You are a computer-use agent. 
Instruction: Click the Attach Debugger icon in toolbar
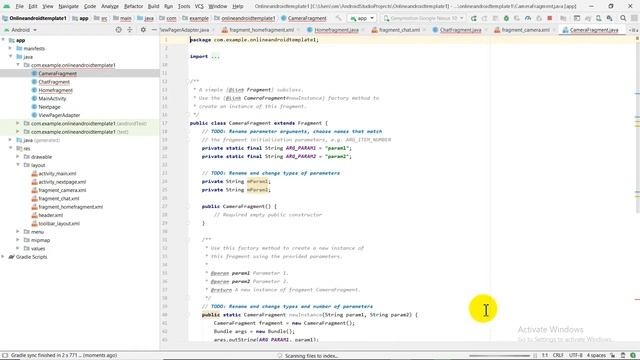point(539,18)
